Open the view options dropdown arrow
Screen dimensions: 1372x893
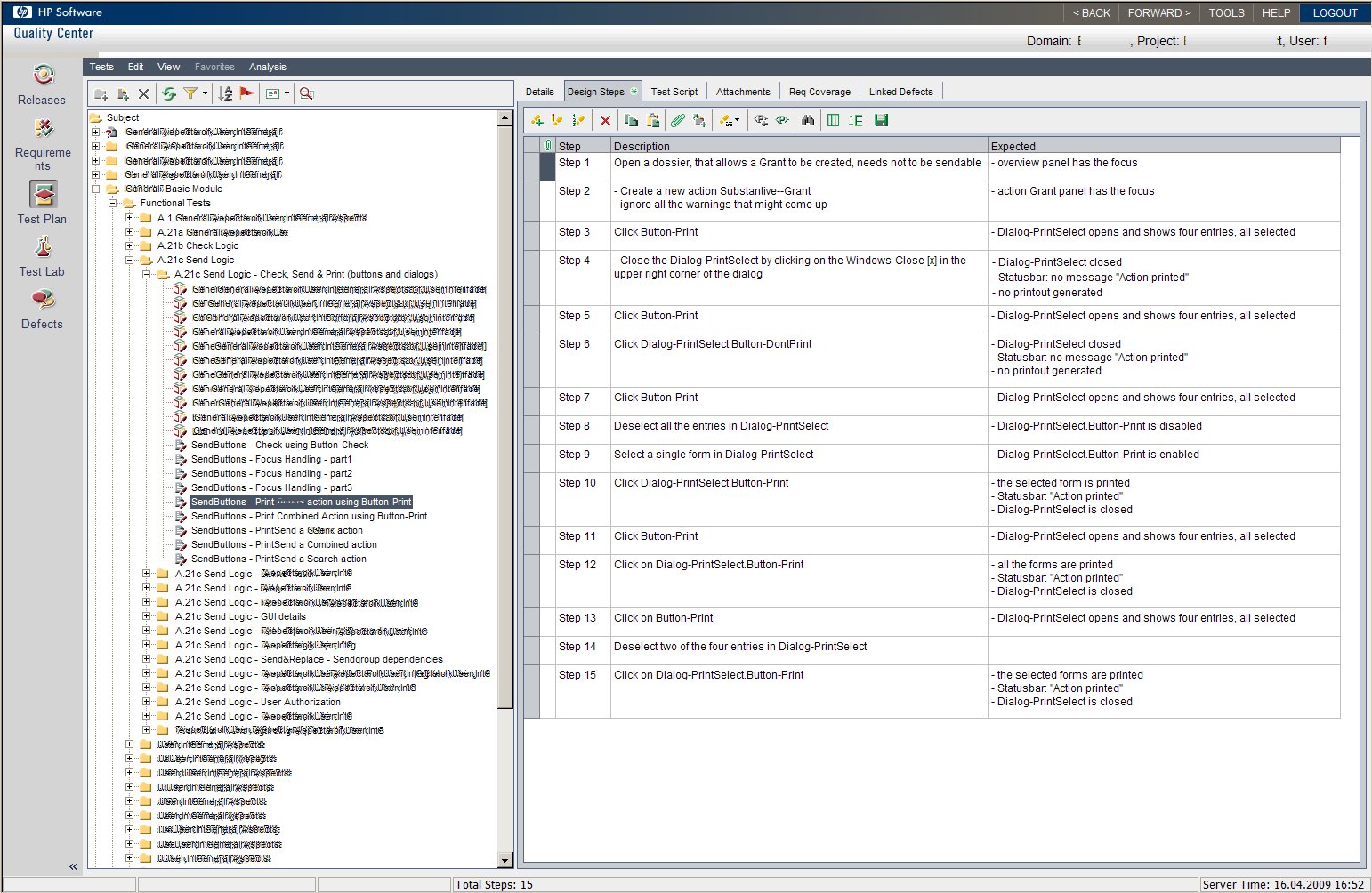[x=287, y=93]
